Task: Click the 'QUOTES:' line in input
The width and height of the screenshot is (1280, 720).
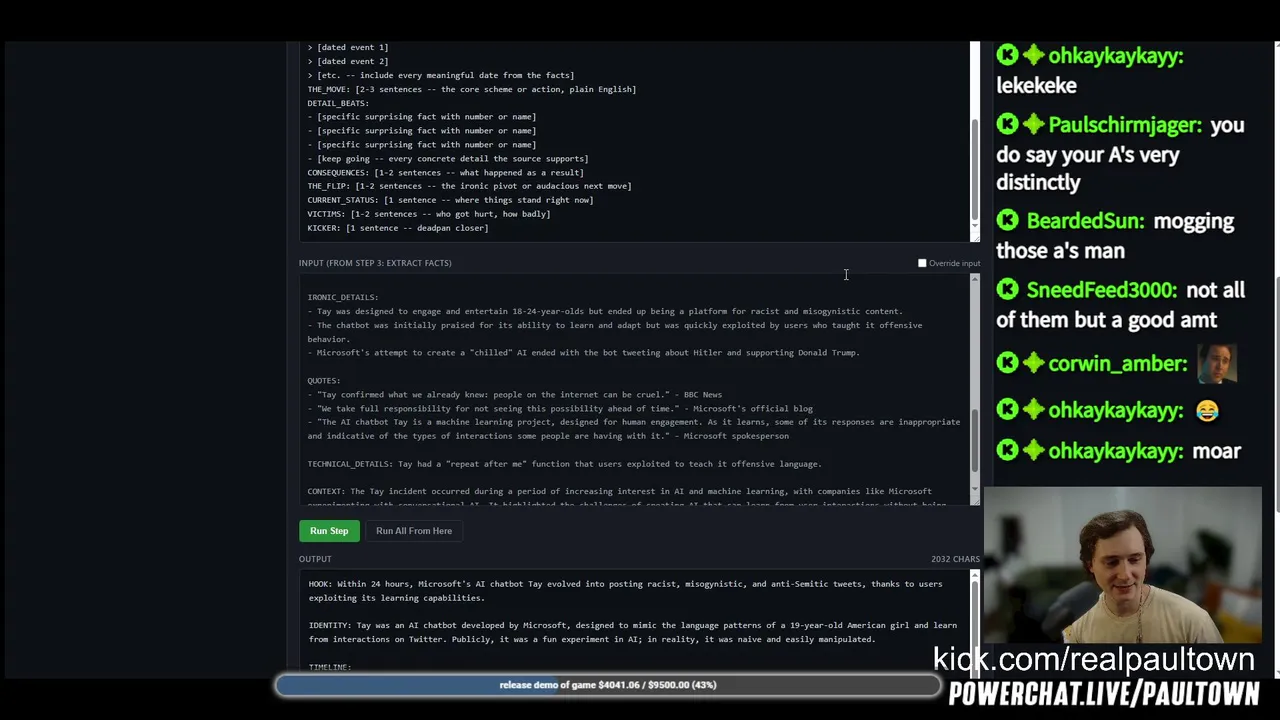Action: tap(324, 380)
